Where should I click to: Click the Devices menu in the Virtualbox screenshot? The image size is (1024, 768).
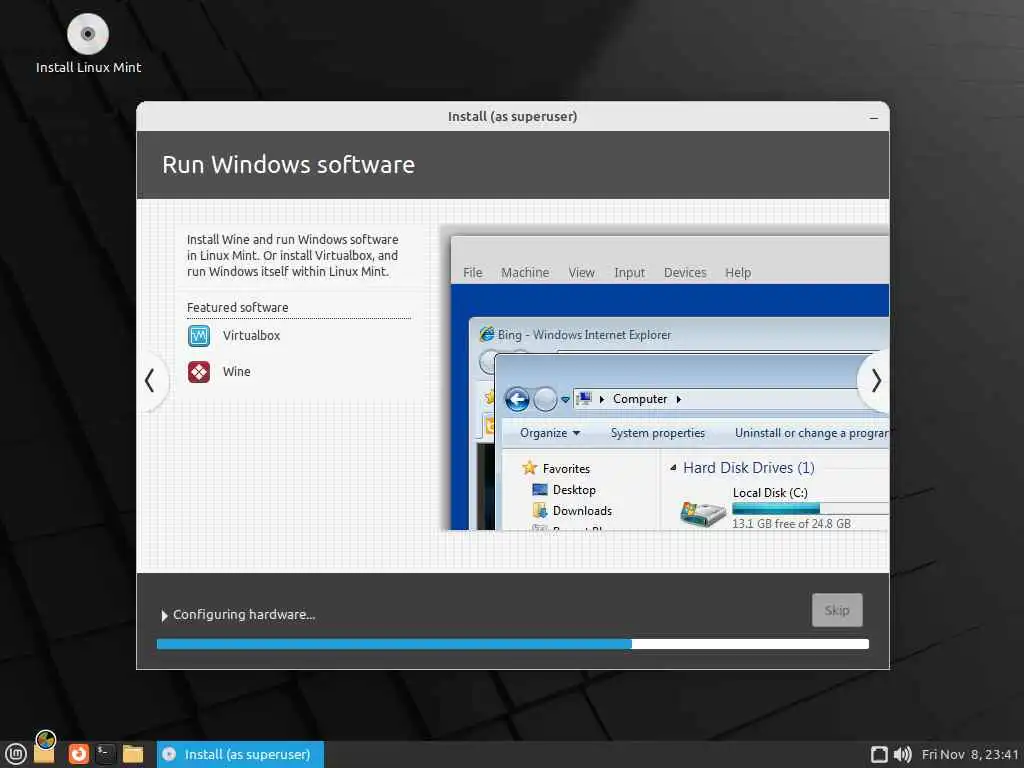[685, 272]
